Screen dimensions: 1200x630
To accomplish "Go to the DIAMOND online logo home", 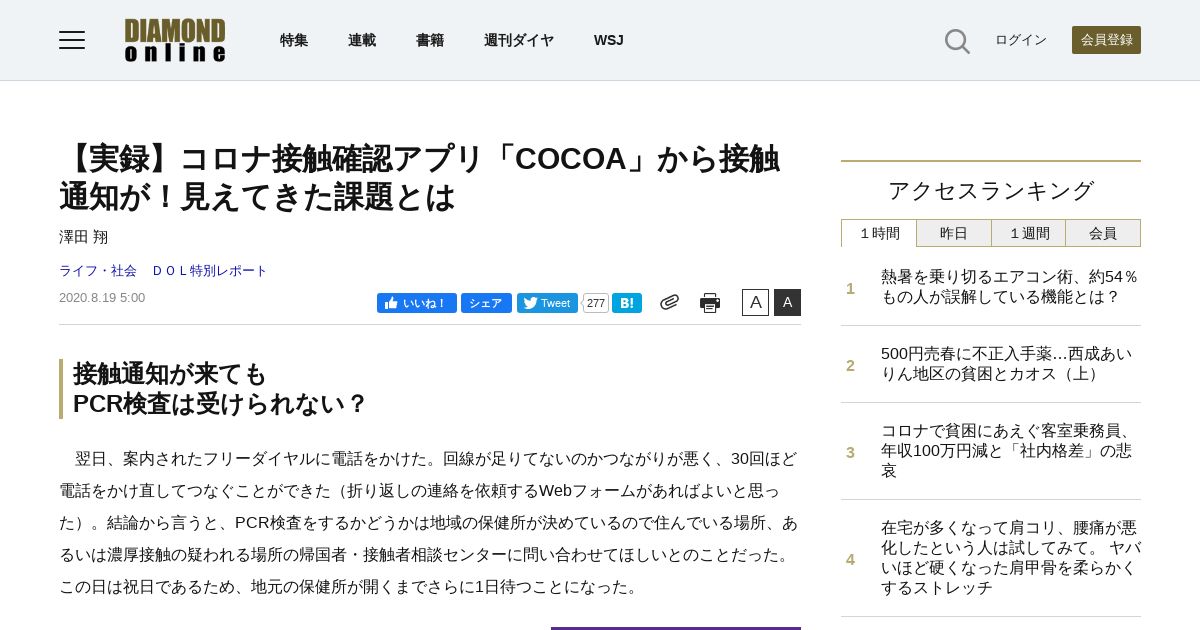I will pyautogui.click(x=175, y=40).
